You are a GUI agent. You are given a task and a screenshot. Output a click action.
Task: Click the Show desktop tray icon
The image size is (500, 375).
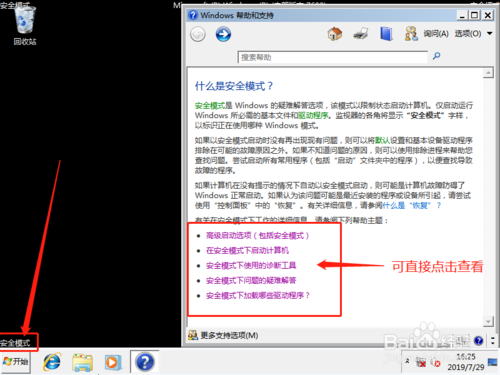coord(492,362)
